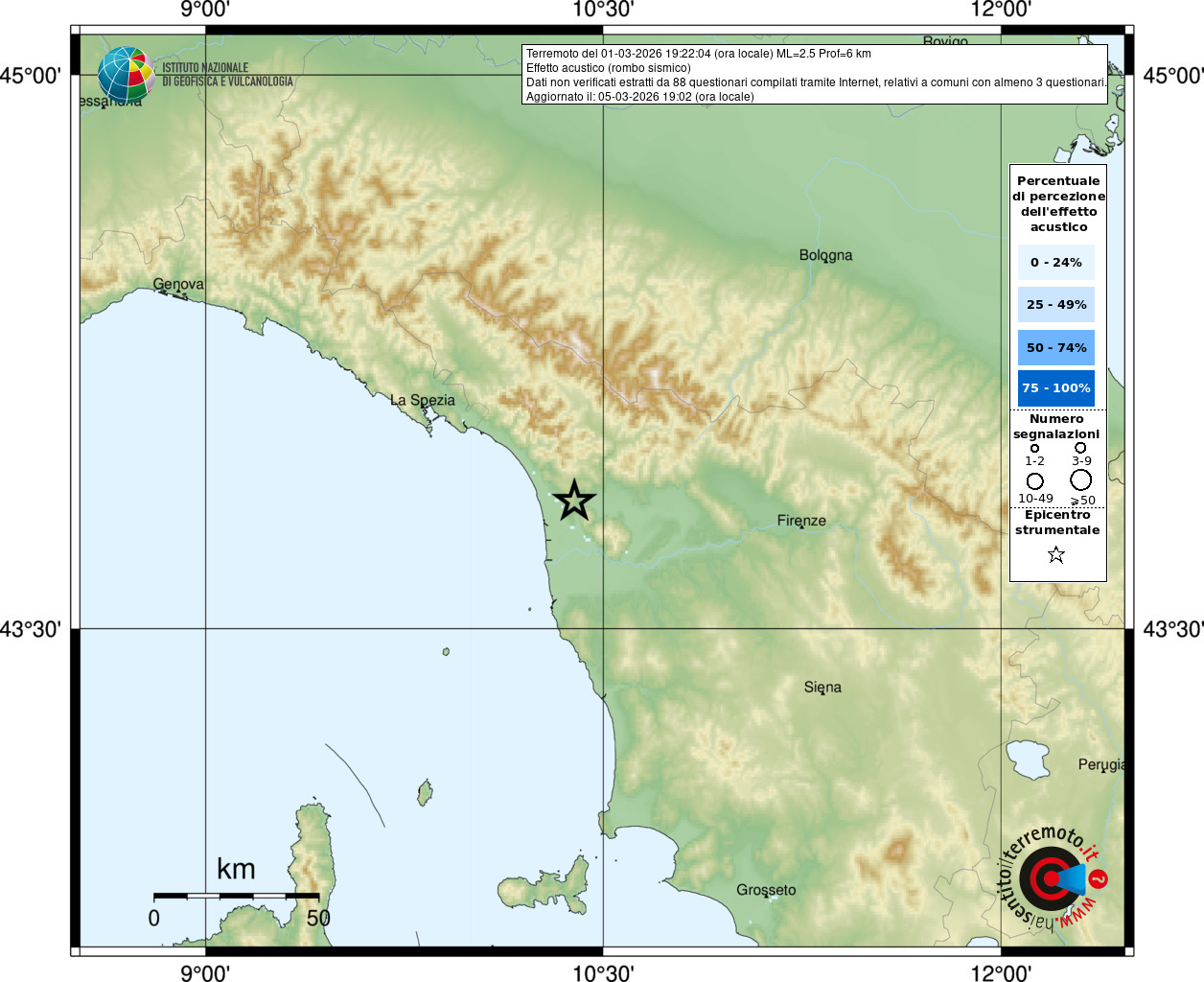Click the legend circle for ≥50 reports
This screenshot has width=1204, height=982.
tap(1081, 479)
